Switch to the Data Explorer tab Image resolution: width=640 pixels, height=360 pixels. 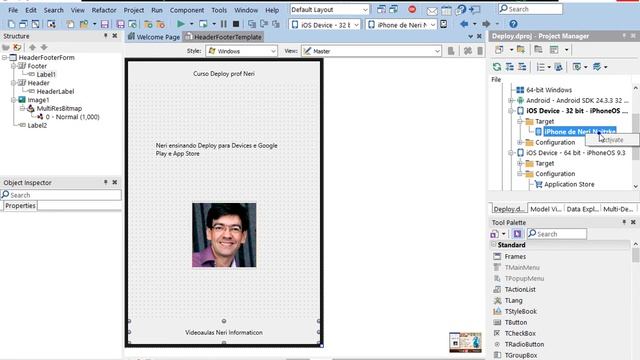click(582, 209)
